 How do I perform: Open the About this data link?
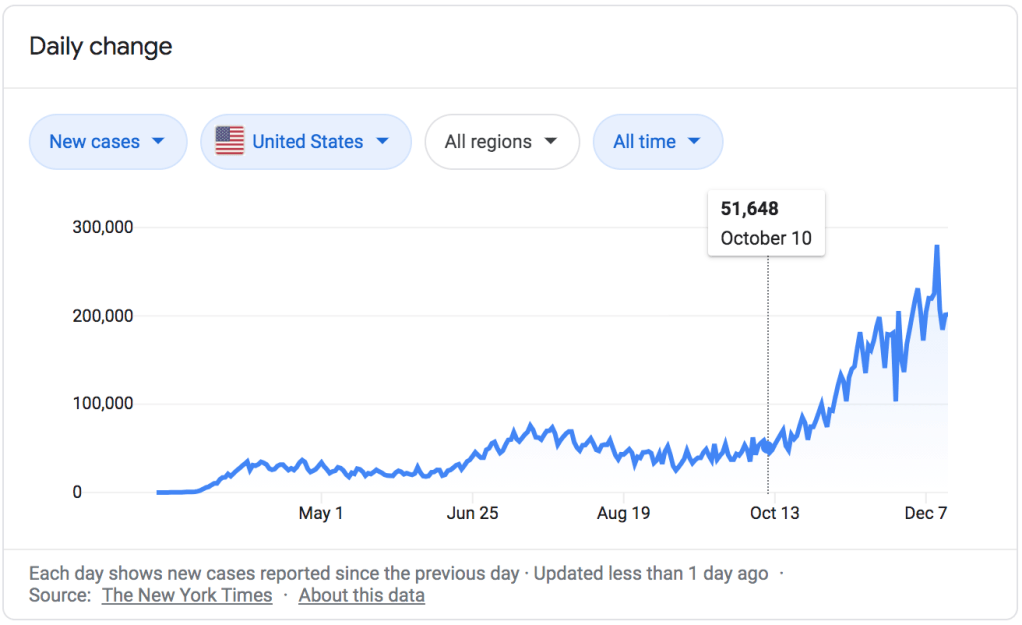tap(361, 595)
